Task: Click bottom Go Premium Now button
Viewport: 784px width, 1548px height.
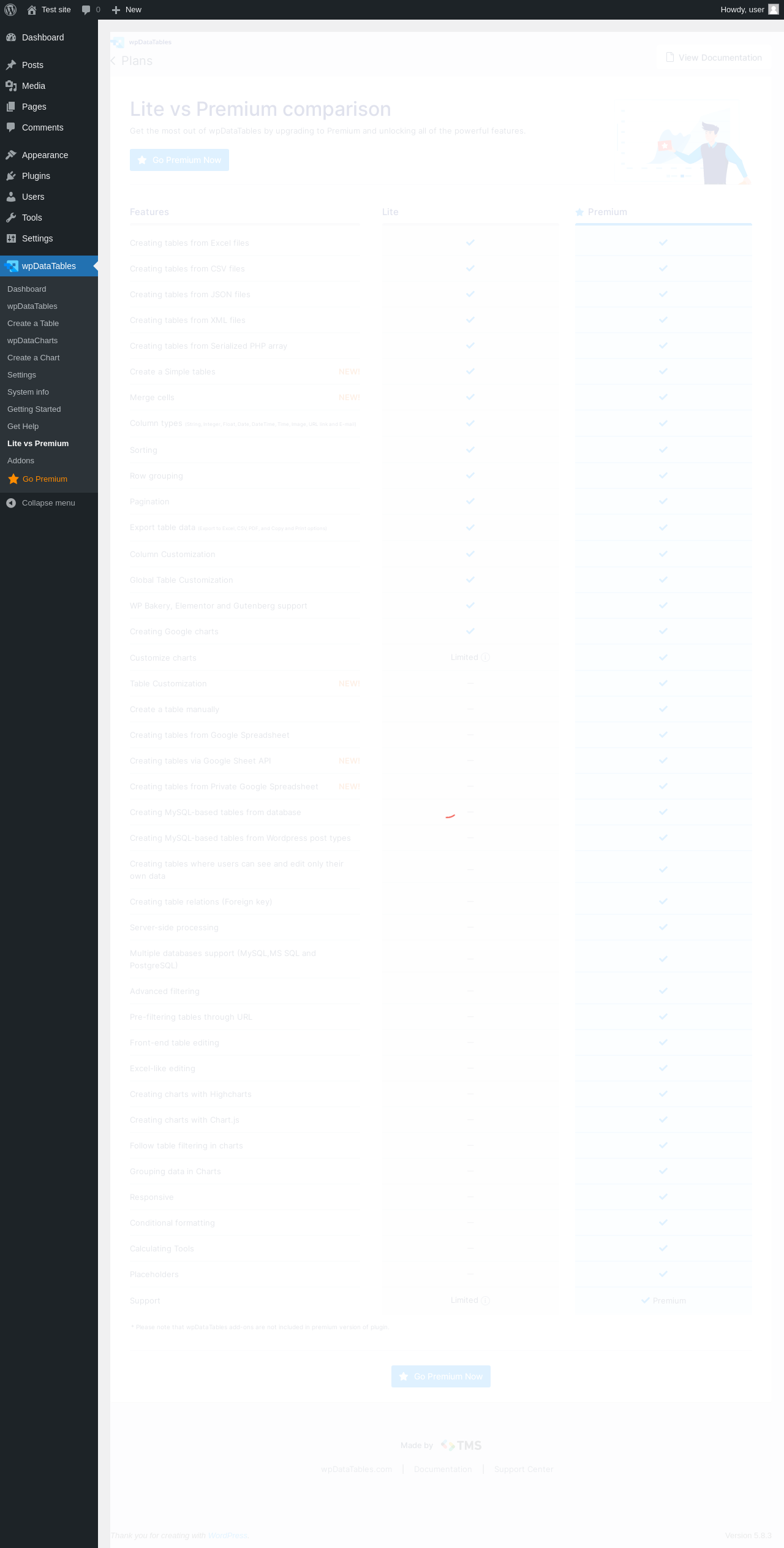Action: pyautogui.click(x=441, y=1376)
